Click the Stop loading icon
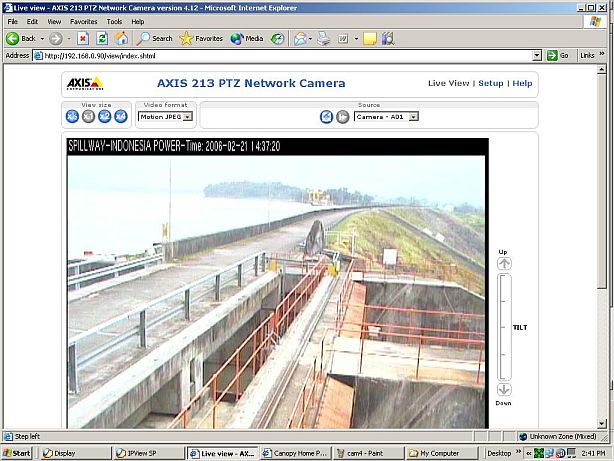 tap(83, 38)
